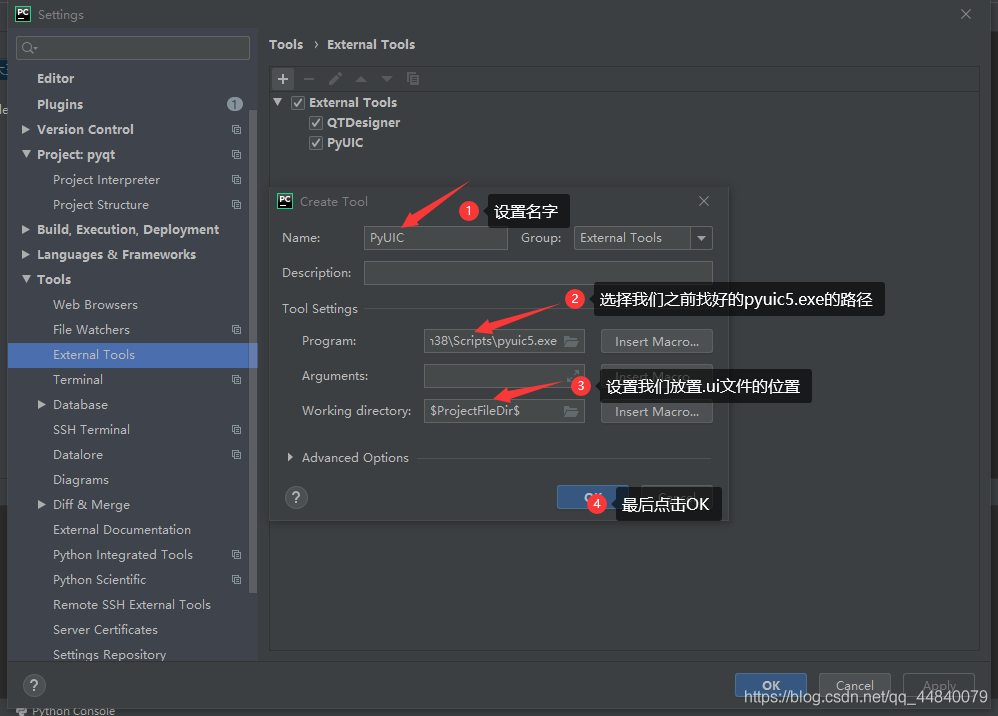Click the project-level icon beside Version Control
The height and width of the screenshot is (716, 998).
237,129
